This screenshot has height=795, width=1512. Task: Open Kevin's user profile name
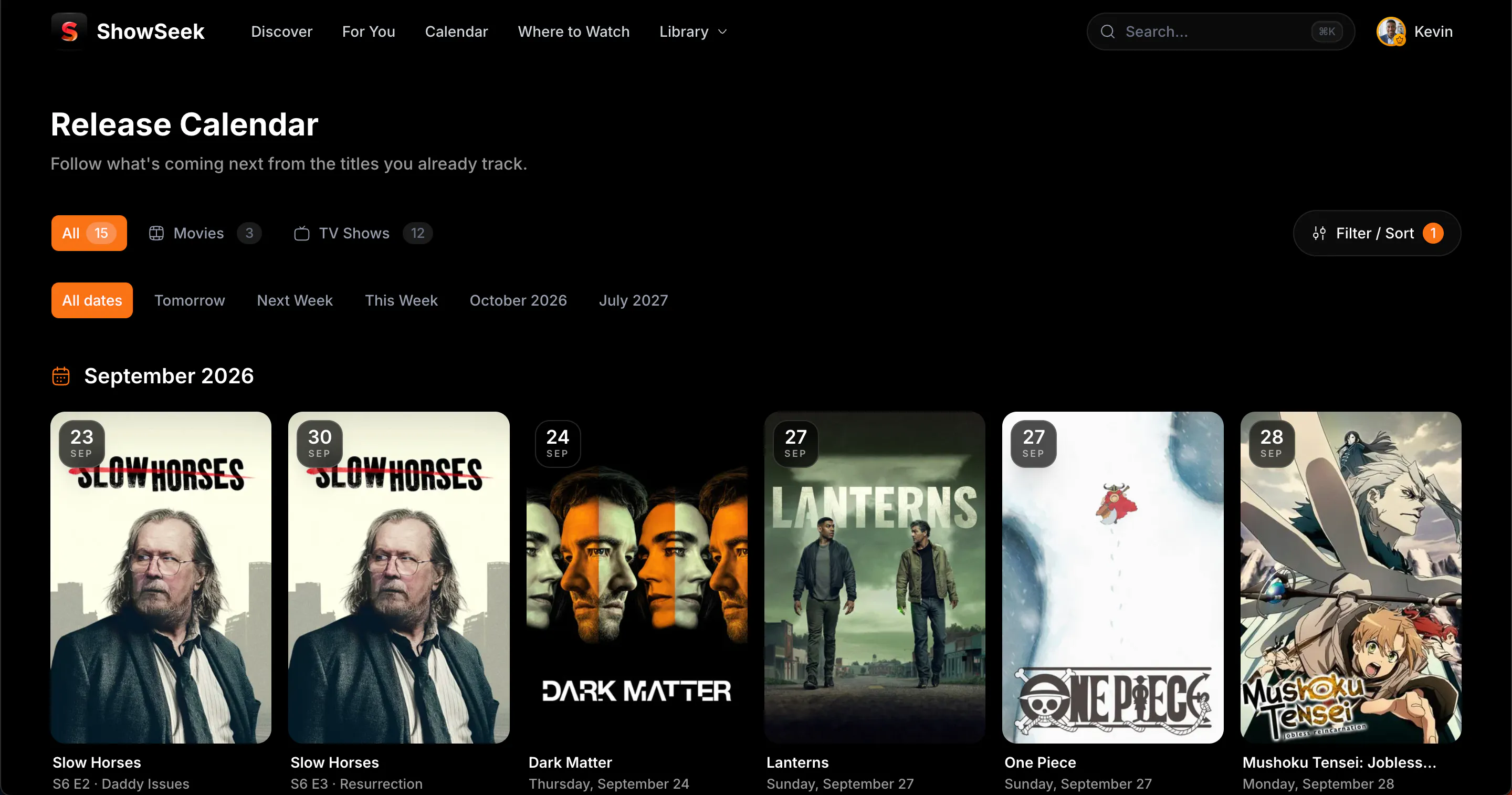pos(1433,32)
